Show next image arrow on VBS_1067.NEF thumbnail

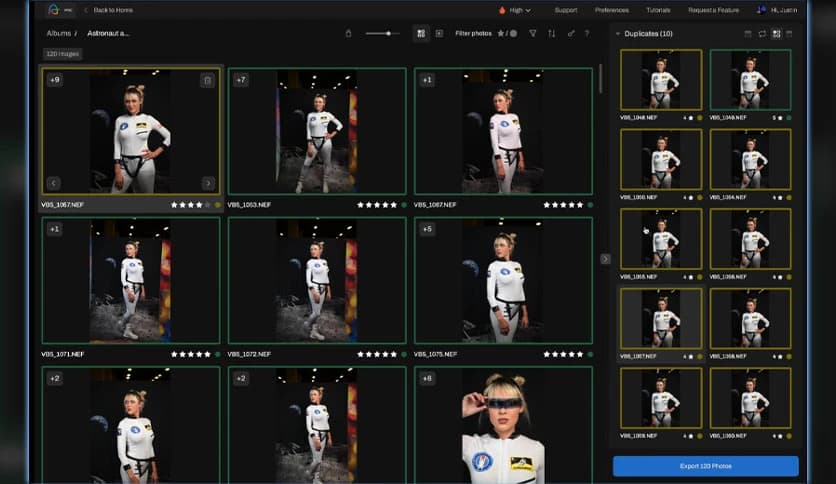pyautogui.click(x=208, y=183)
